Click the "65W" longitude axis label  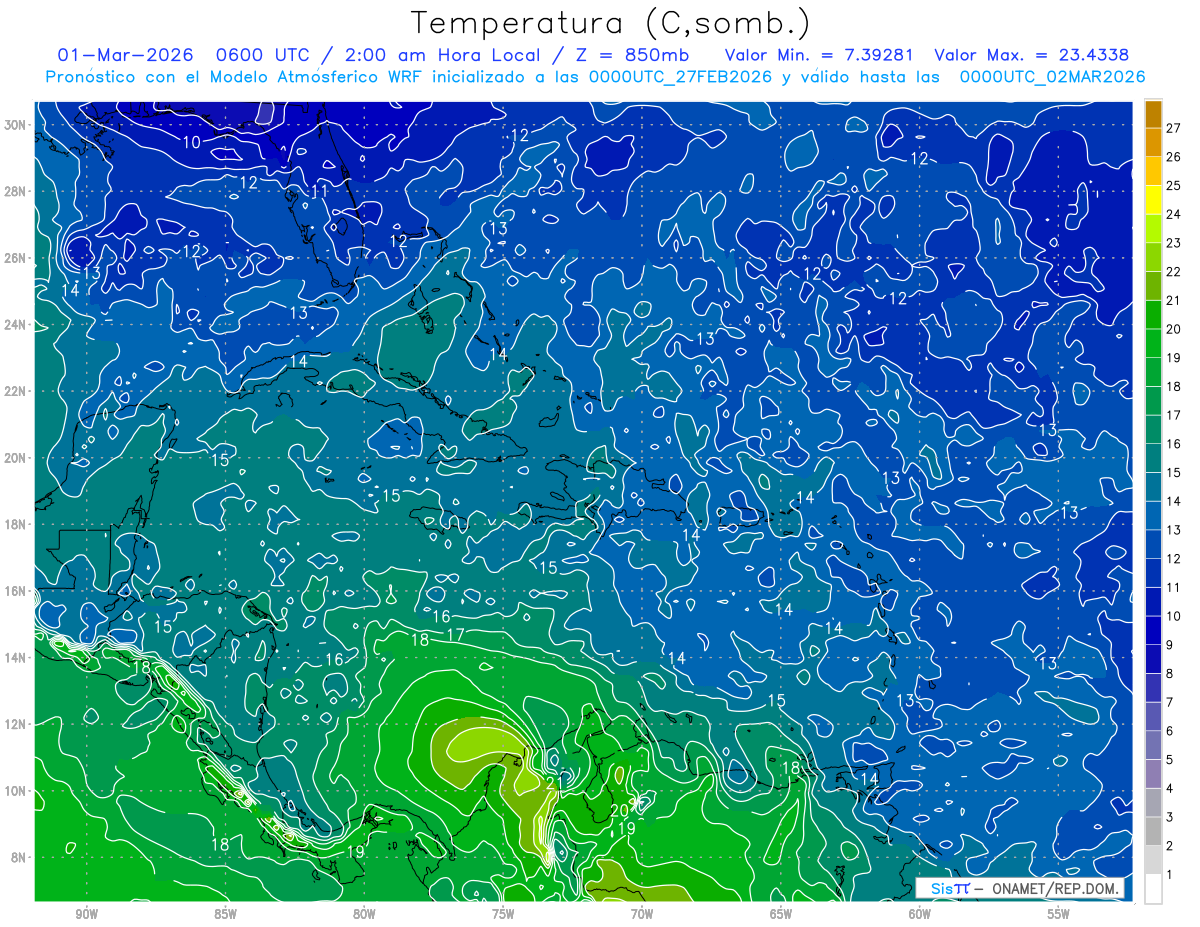coord(781,914)
